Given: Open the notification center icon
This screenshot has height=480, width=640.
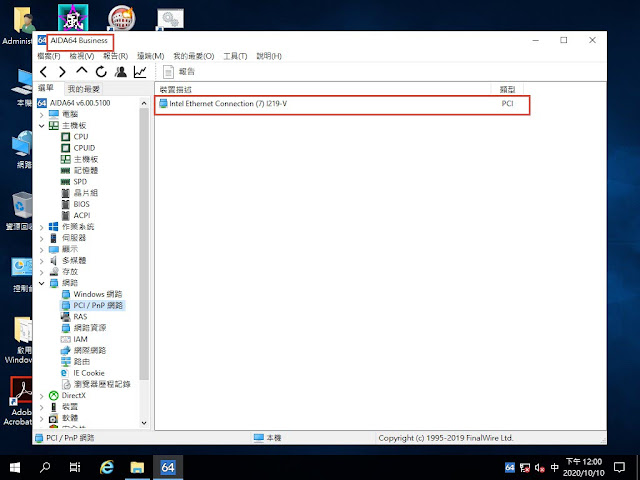Looking at the screenshot, I should [x=619, y=467].
